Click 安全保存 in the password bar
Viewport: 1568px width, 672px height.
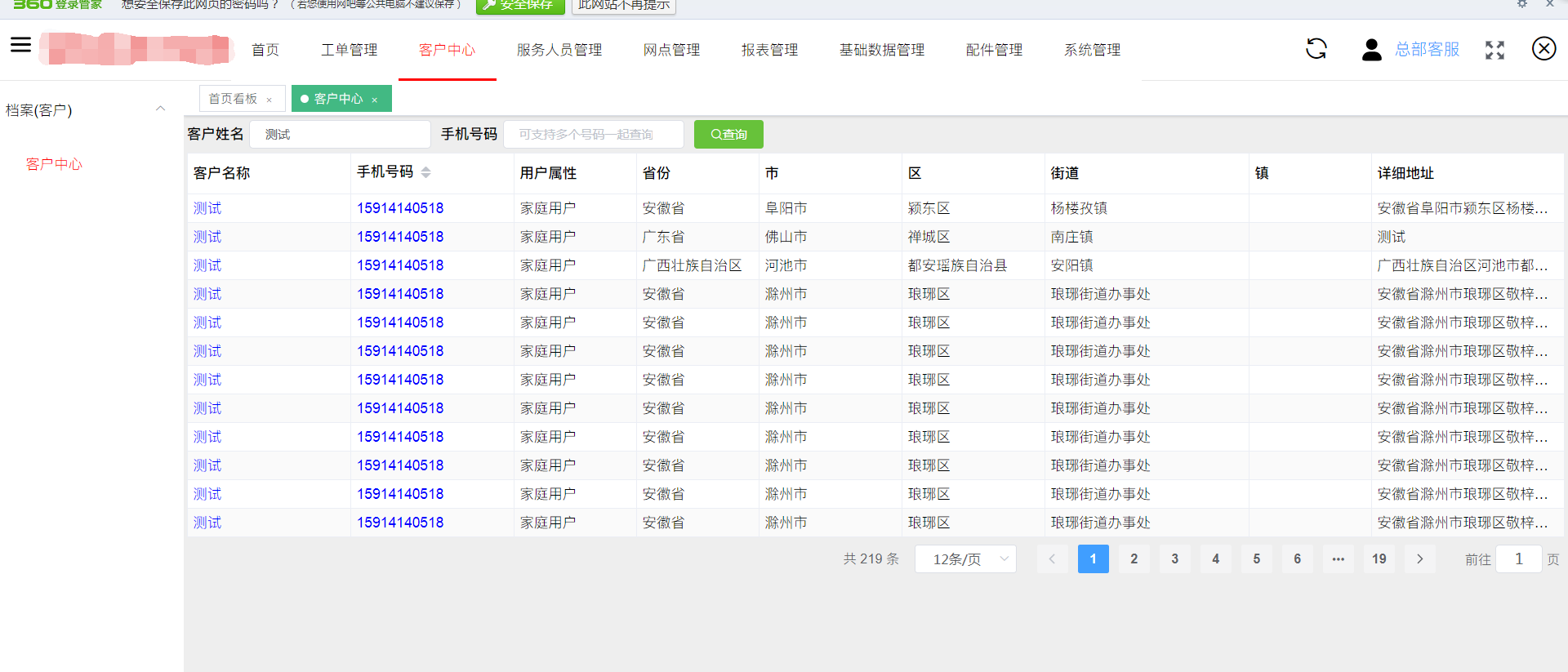[520, 5]
